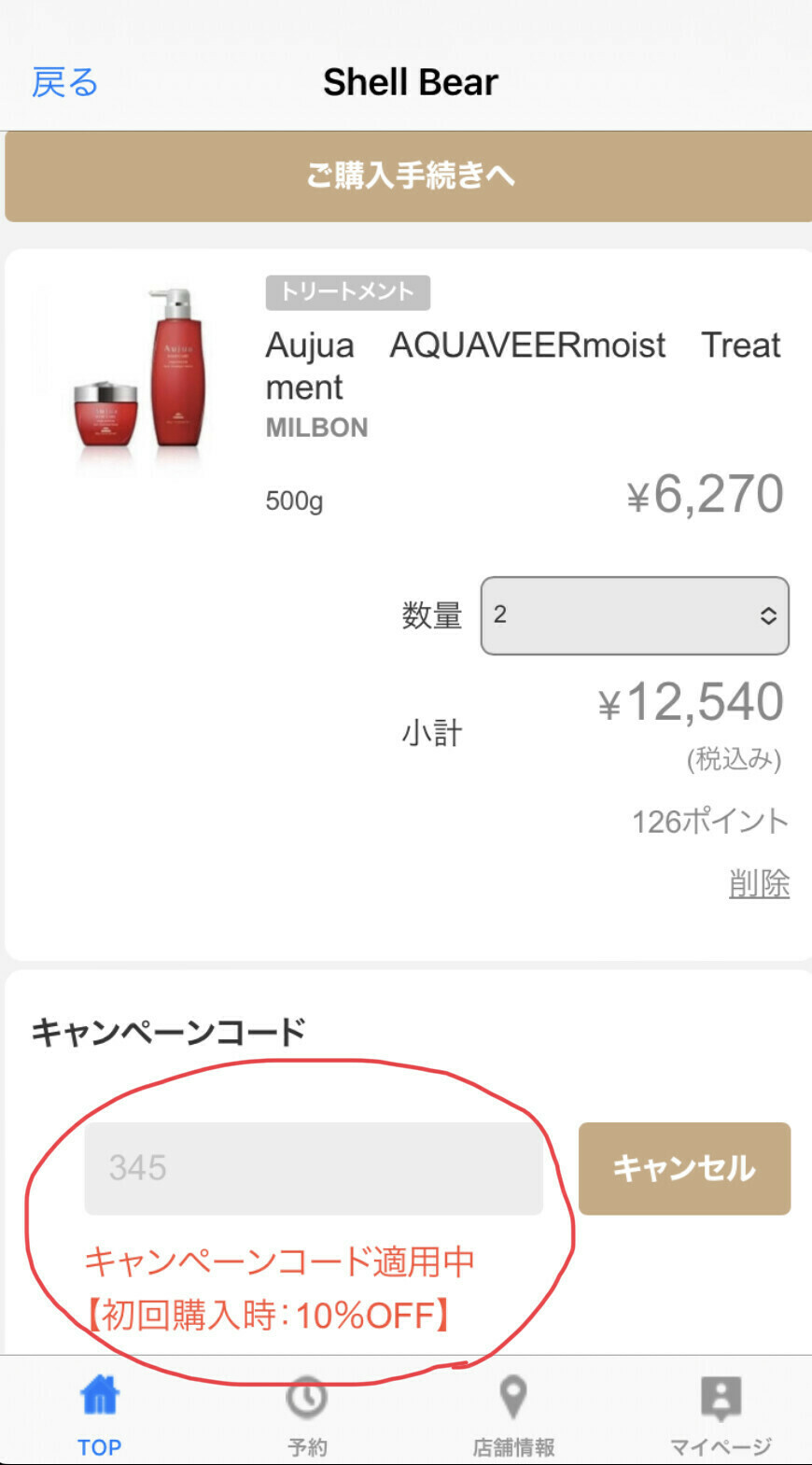The height and width of the screenshot is (1465, 812).
Task: Open Aujua AQUAVEERmoist Treatment product title
Action: (523, 366)
